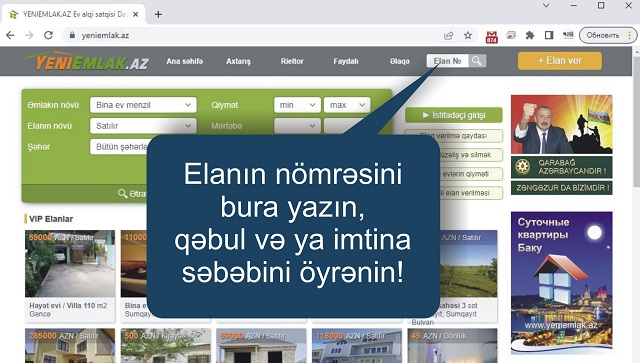Viewport: 640px width, 363px height.
Task: Close the YENIEMLAK.AZ browser tab
Action: [x=136, y=14]
